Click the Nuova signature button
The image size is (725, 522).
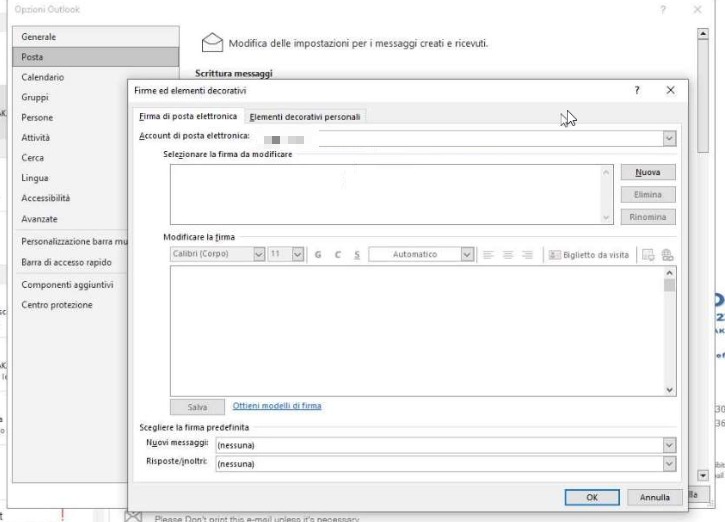tap(648, 172)
